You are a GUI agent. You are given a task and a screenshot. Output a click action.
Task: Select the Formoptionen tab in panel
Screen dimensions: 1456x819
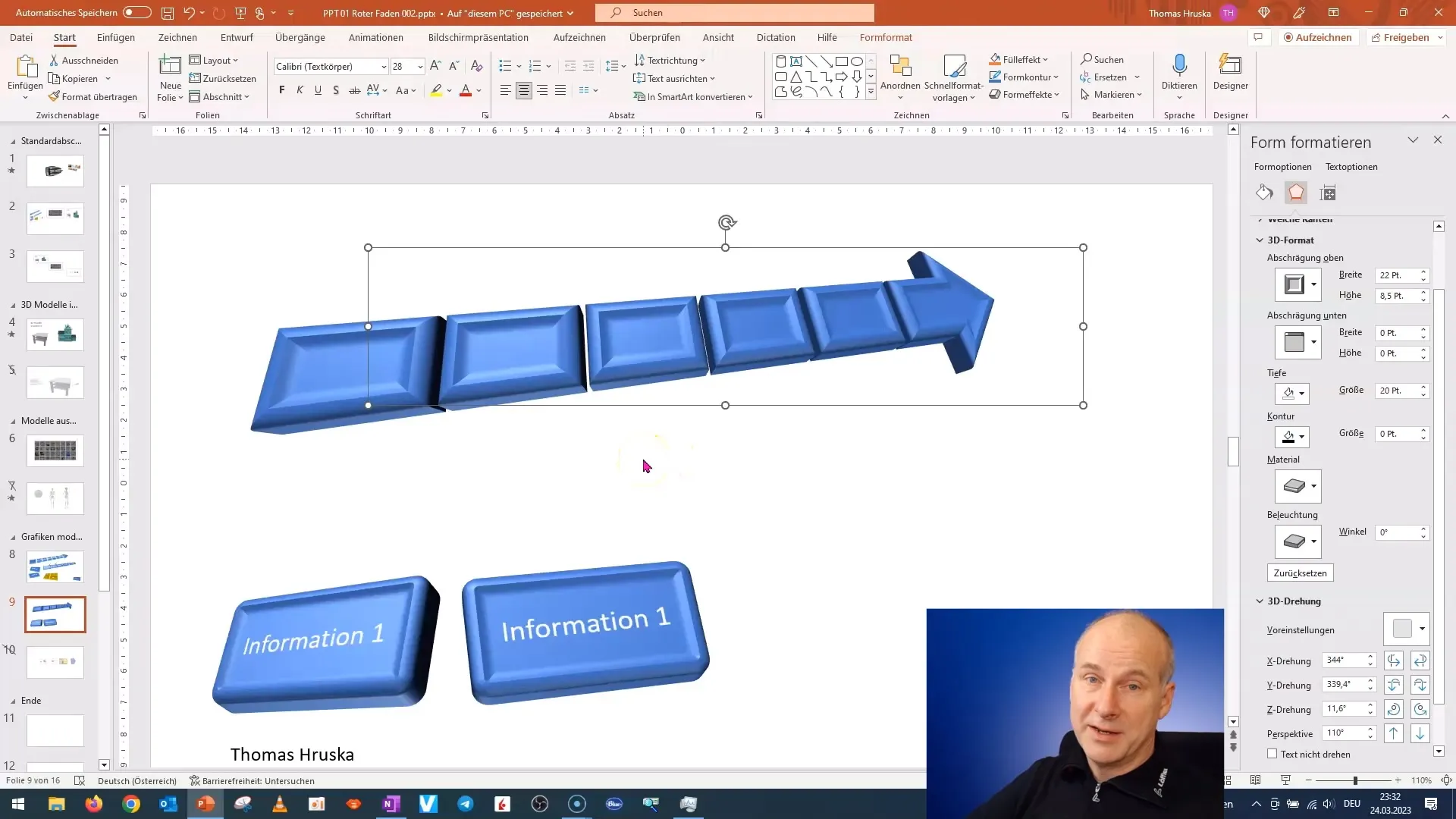coord(1283,167)
